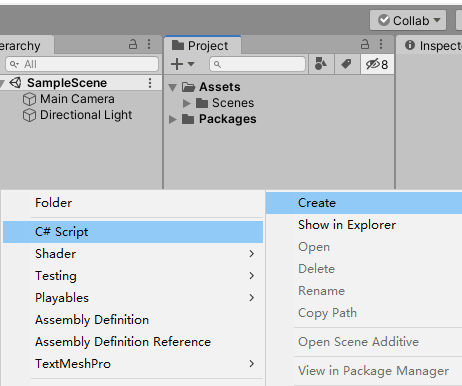Viewport: 462px width, 386px height.
Task: Expand the Packages folder triangle
Action: pos(172,119)
